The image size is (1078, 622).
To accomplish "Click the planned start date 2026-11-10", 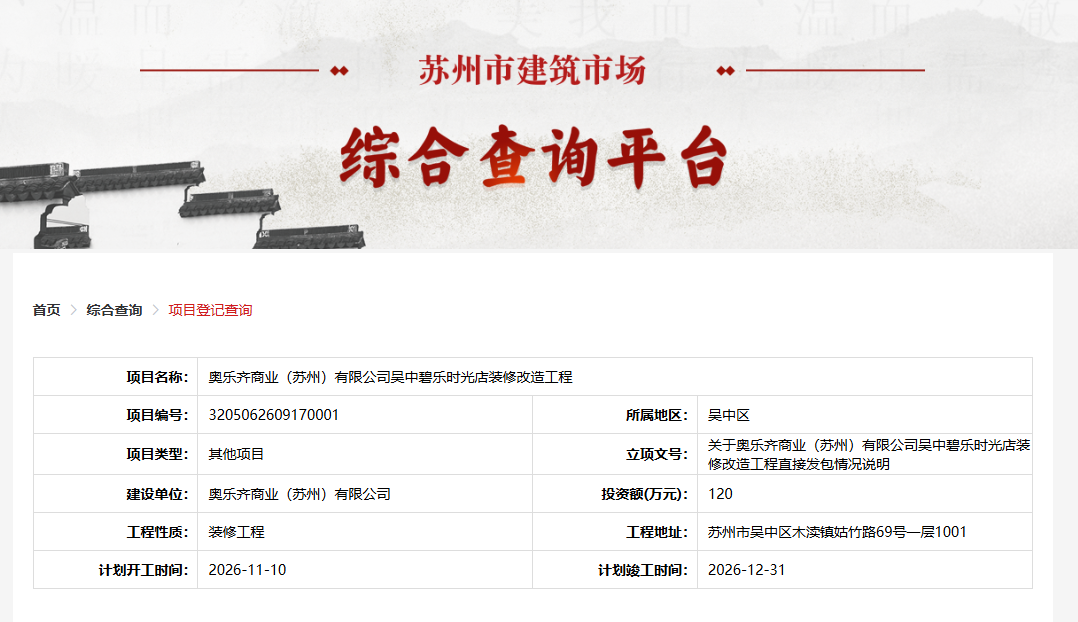I will tap(248, 570).
